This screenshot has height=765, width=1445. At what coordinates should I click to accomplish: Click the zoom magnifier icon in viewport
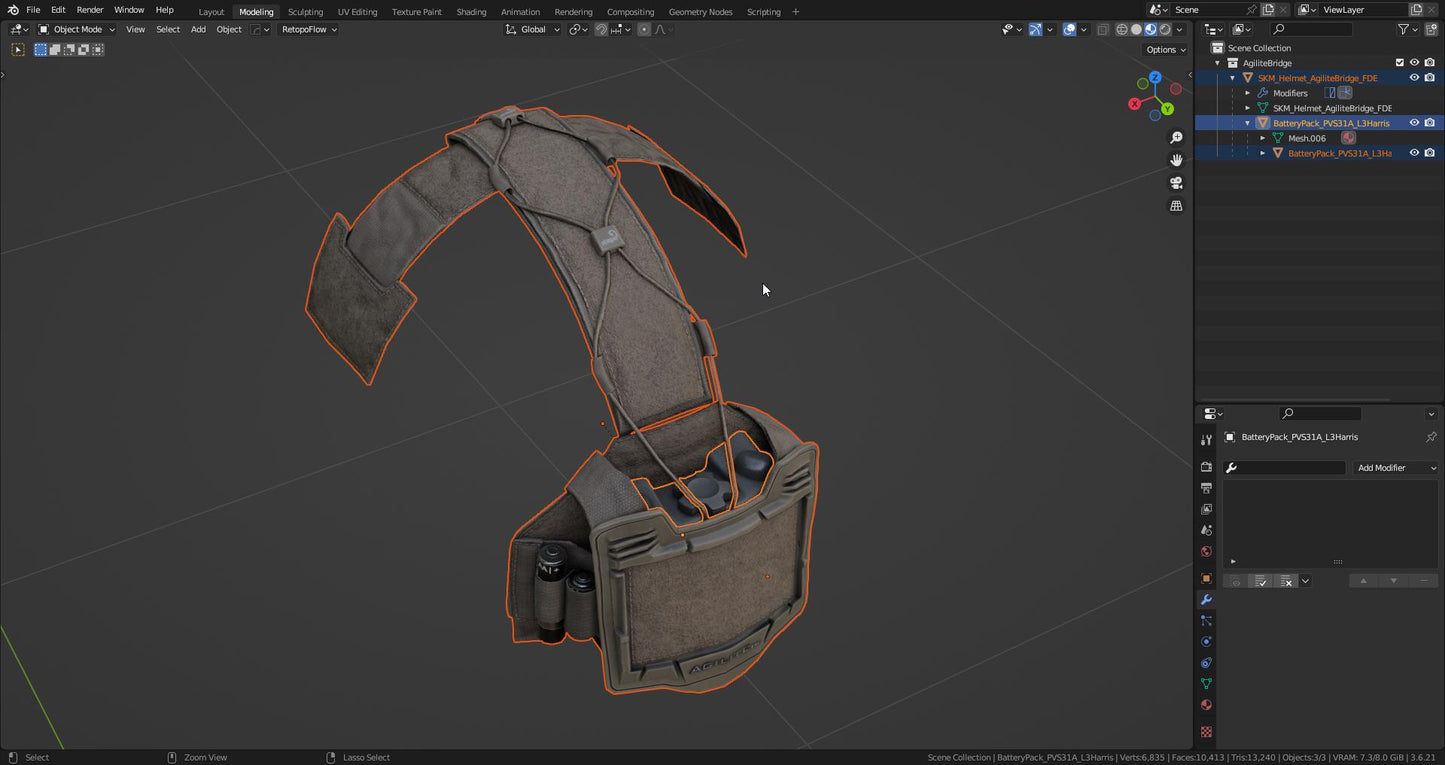click(1176, 137)
